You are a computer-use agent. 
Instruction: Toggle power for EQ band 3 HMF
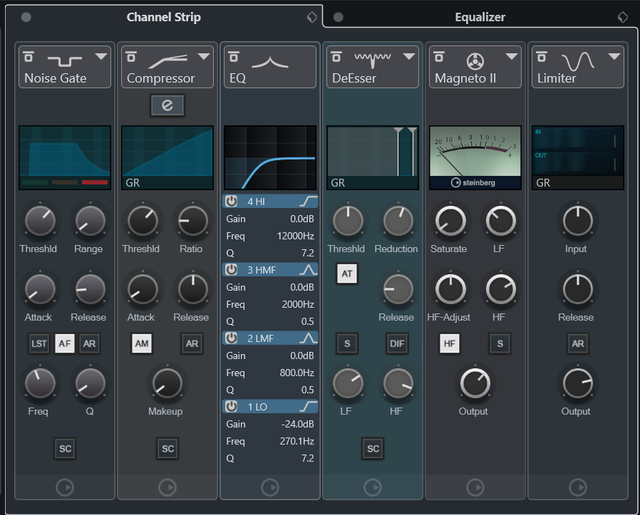(231, 270)
